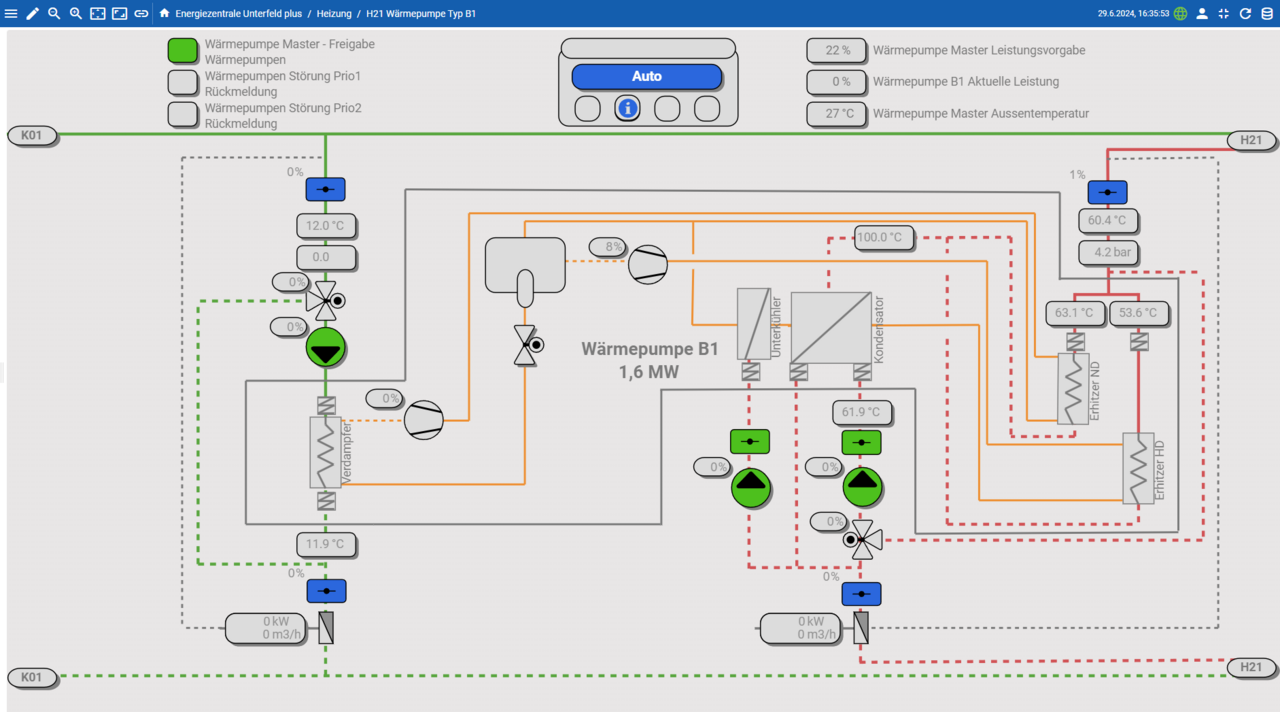Image resolution: width=1280 pixels, height=712 pixels.
Task: Open the user account icon
Action: tap(1202, 14)
